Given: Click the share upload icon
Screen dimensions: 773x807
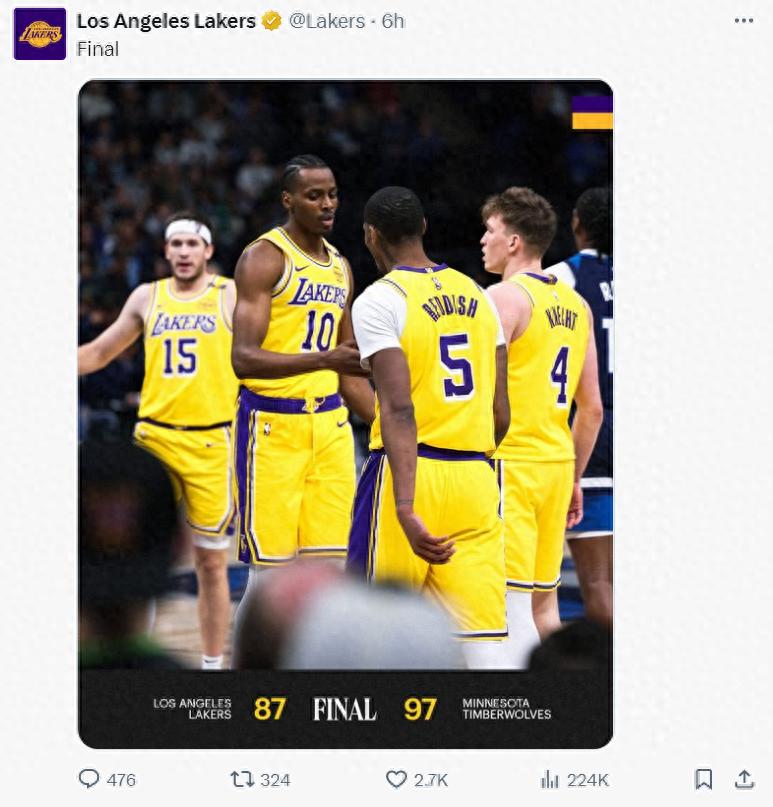Looking at the screenshot, I should click(744, 779).
